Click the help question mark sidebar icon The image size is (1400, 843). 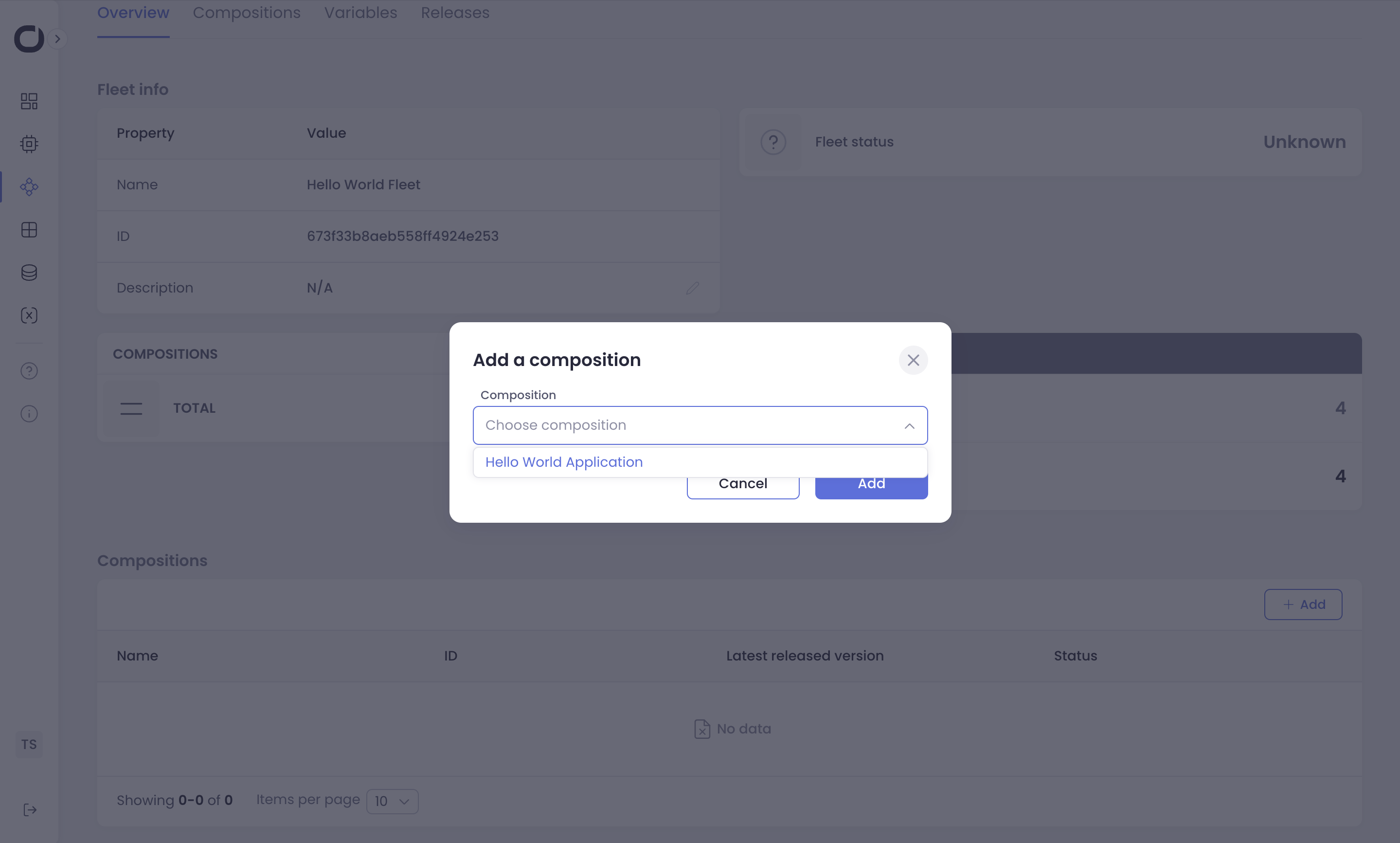click(29, 371)
